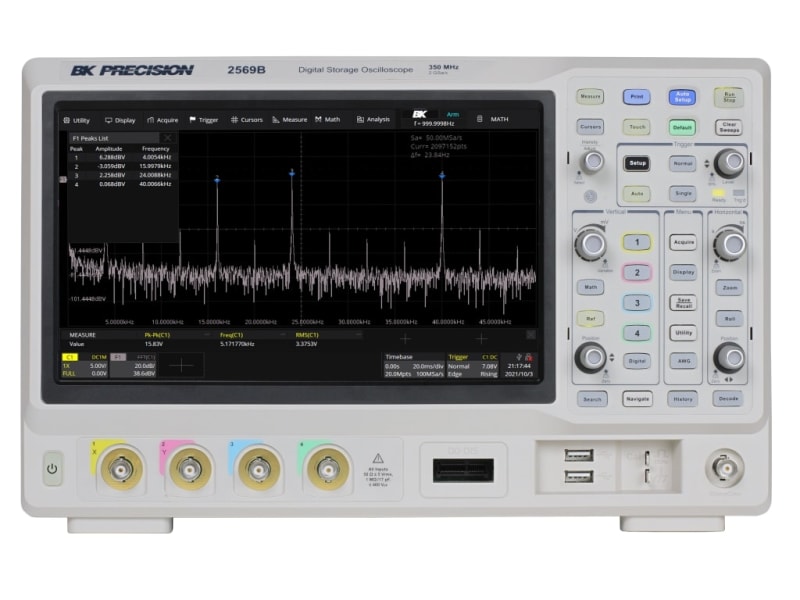Open the C1 channel descriptor box
Screen dimensions: 800x600
click(x=85, y=365)
